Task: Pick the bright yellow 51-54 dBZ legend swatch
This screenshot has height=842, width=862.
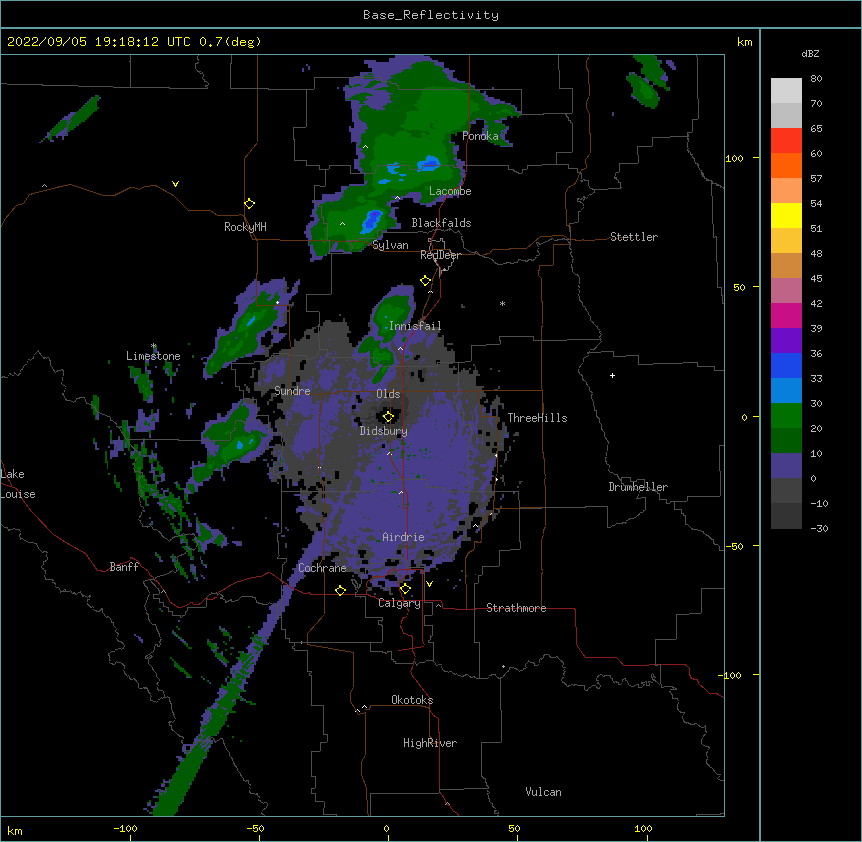Action: (786, 215)
